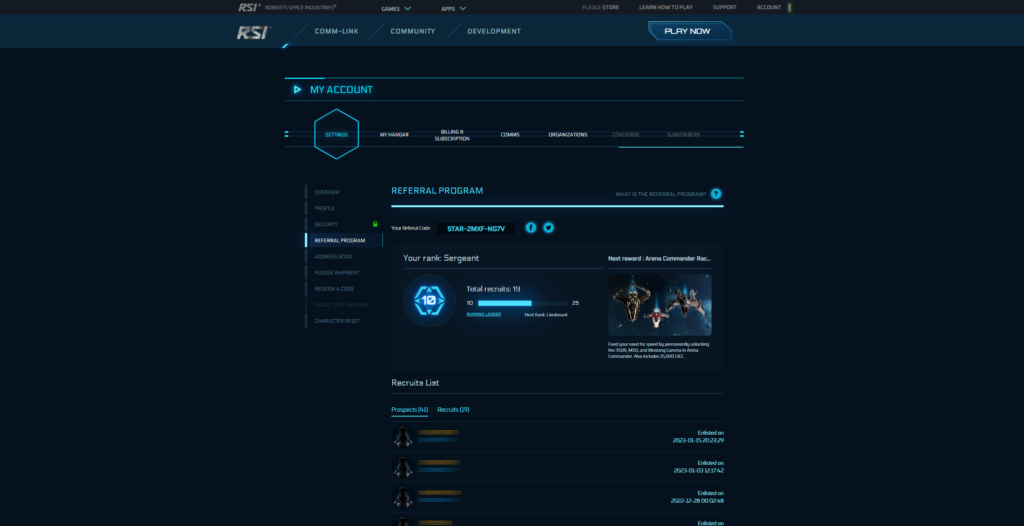The width and height of the screenshot is (1024, 526).
Task: Click Next Rank: Lieutenant label
Action: coord(546,314)
